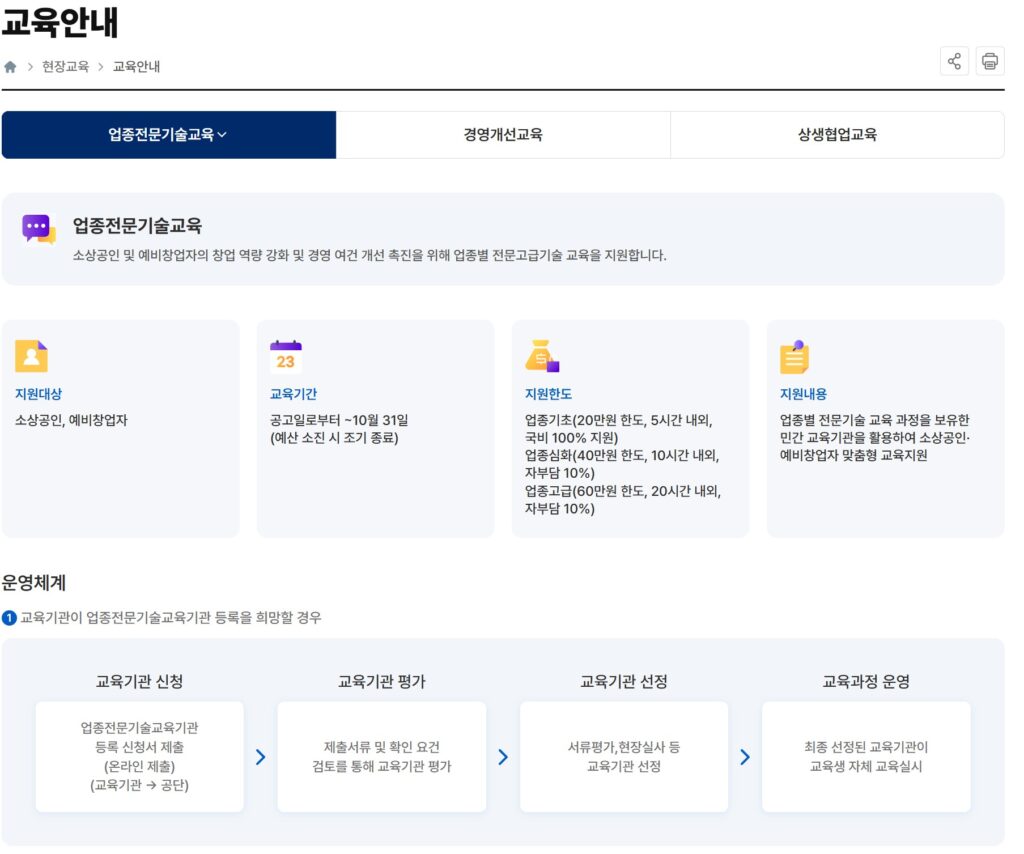1024x854 pixels.
Task: Click the 업종심화(40만원 한도 line
Action: point(622,455)
